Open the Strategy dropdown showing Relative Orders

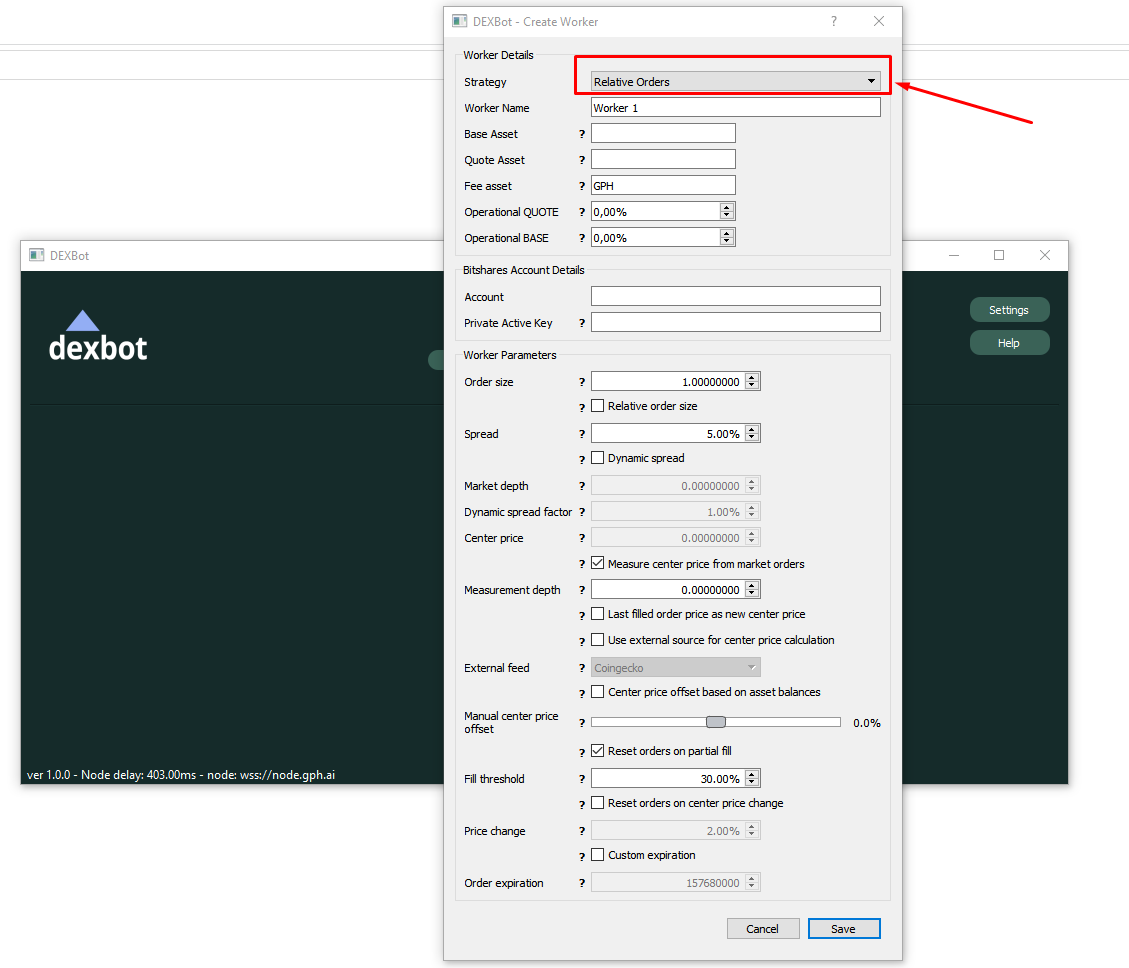point(735,81)
